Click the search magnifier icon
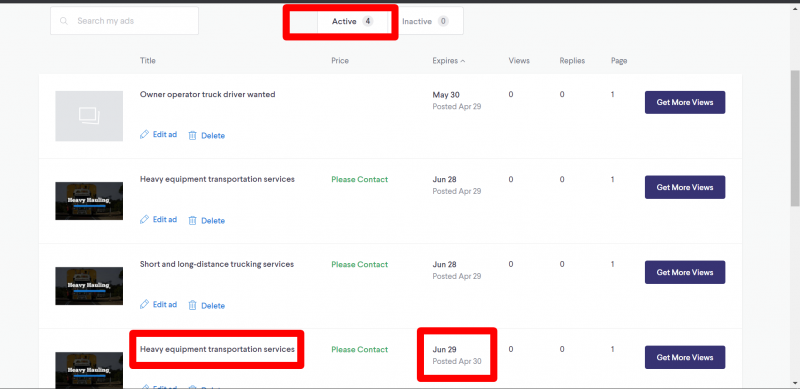800x389 pixels. 64,21
